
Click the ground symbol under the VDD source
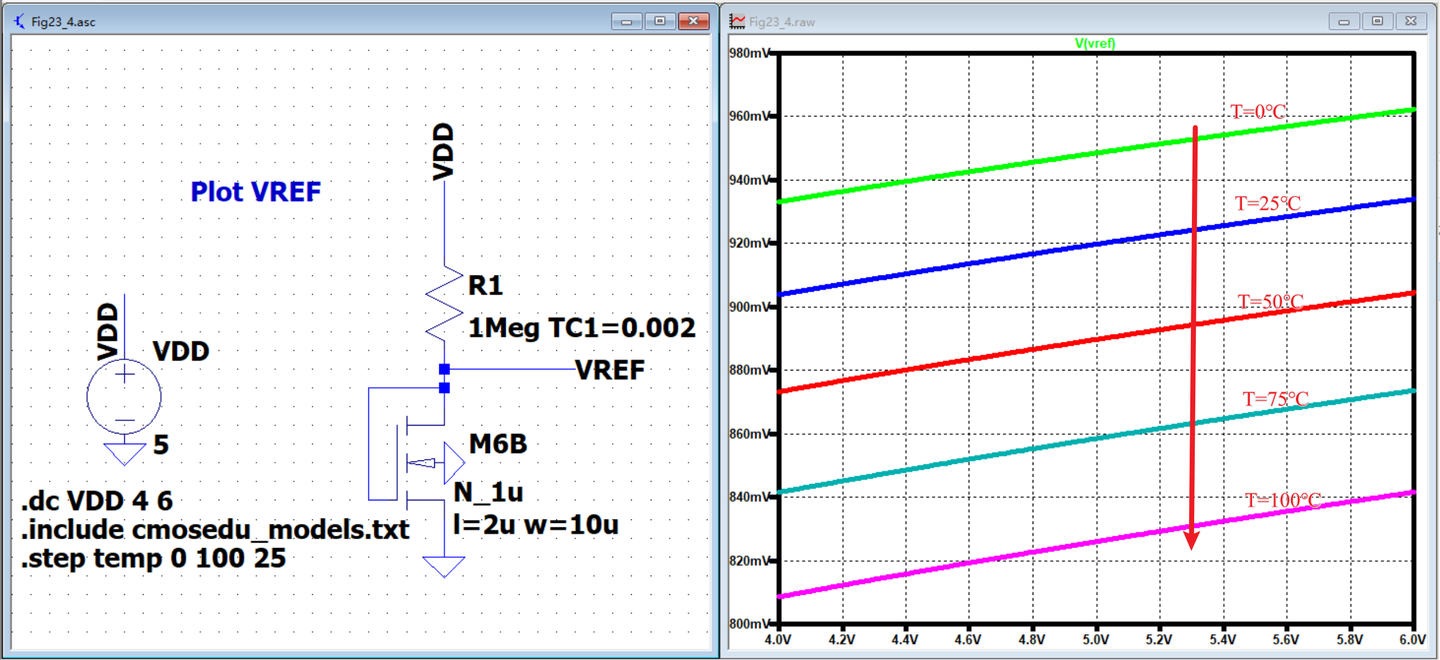tap(123, 455)
